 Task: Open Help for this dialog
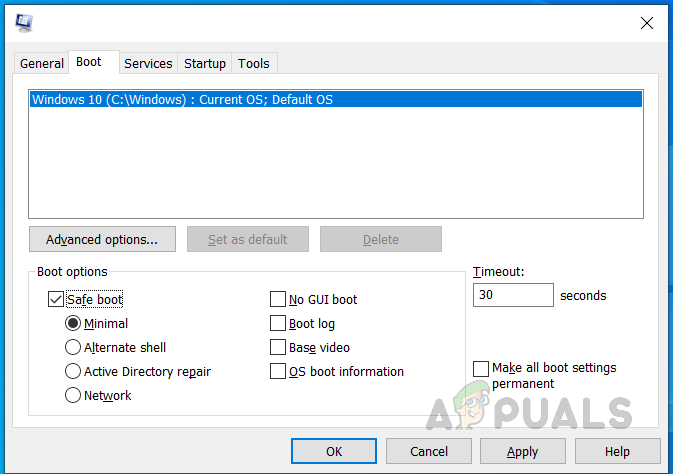tap(618, 451)
